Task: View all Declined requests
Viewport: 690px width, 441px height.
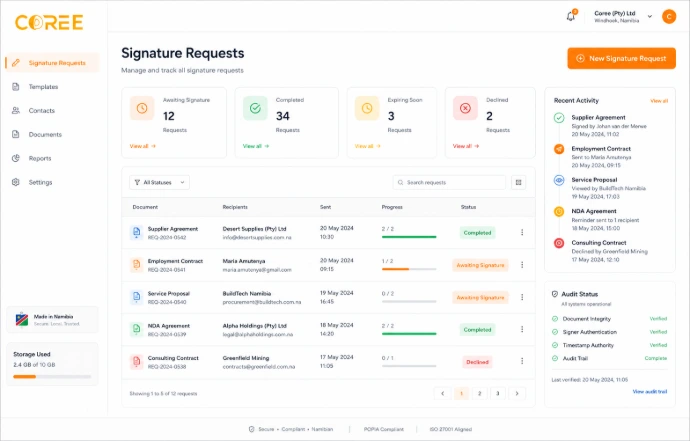Action: click(466, 146)
